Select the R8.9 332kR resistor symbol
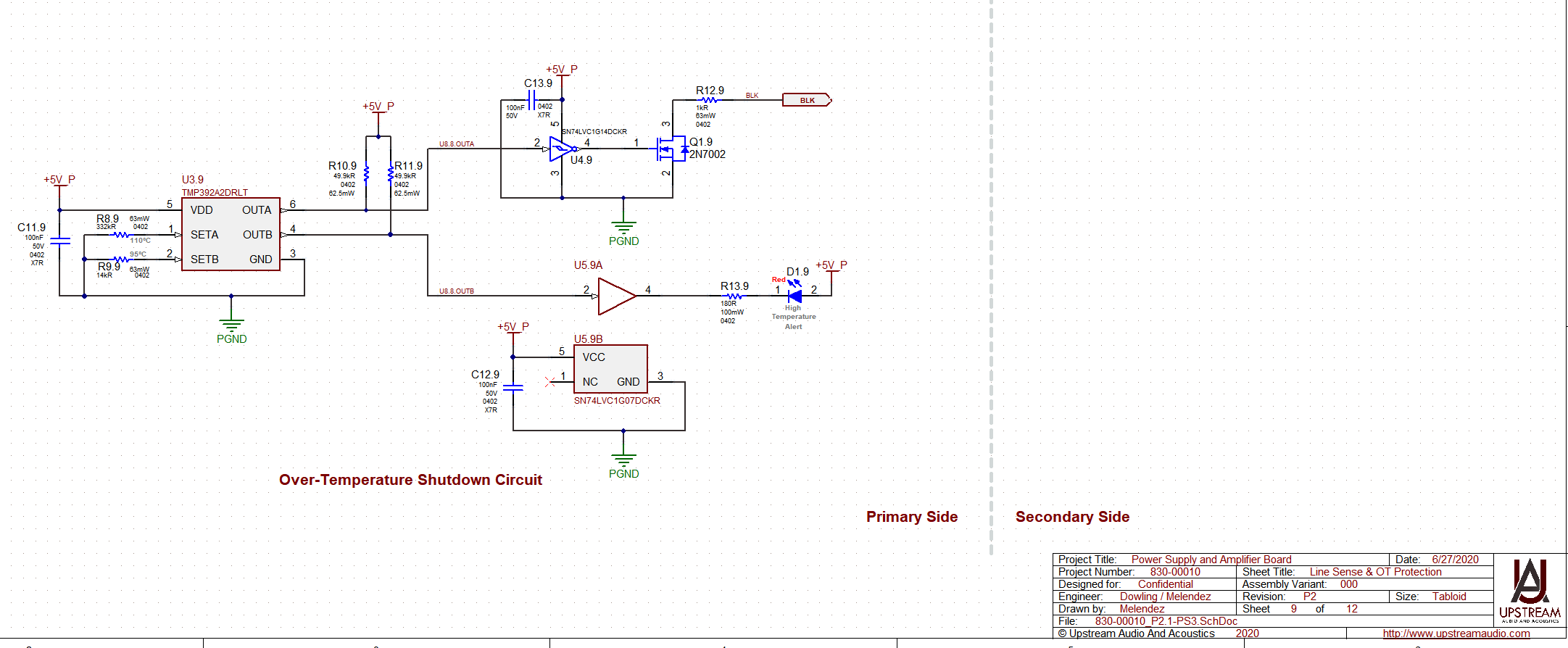 point(120,235)
